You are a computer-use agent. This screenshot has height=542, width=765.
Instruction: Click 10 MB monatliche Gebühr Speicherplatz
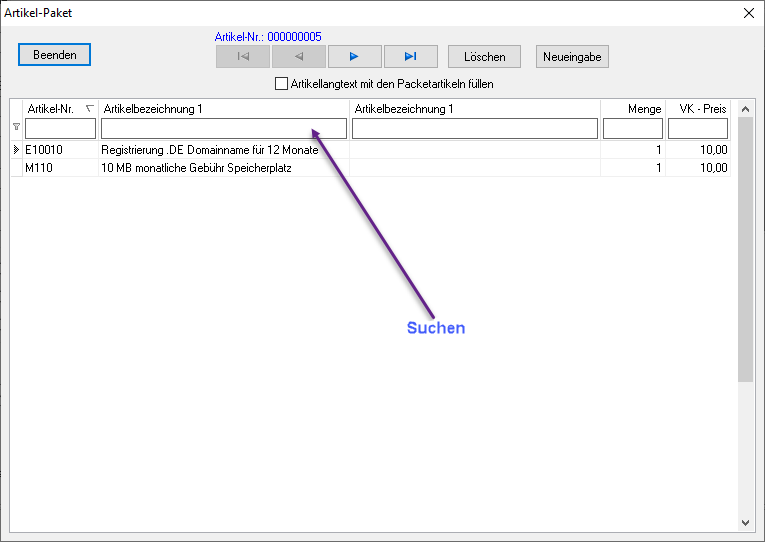click(x=196, y=168)
